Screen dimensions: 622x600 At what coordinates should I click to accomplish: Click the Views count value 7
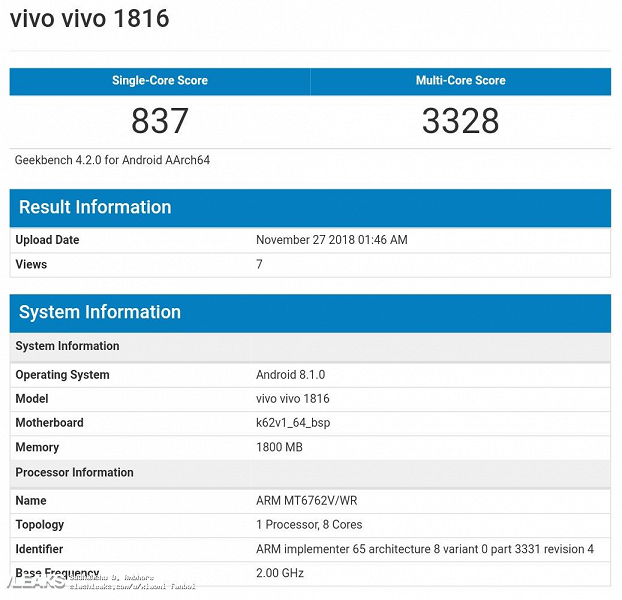tap(259, 264)
